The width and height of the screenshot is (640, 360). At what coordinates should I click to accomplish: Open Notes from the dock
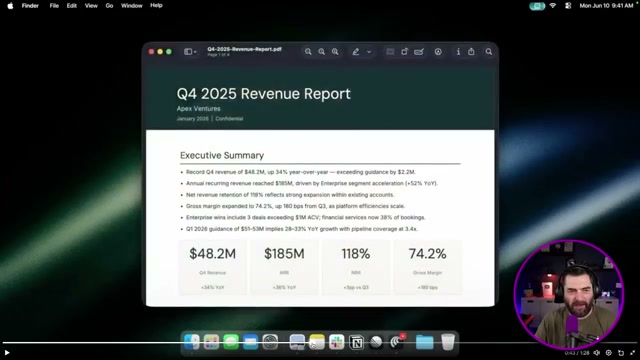click(x=317, y=342)
